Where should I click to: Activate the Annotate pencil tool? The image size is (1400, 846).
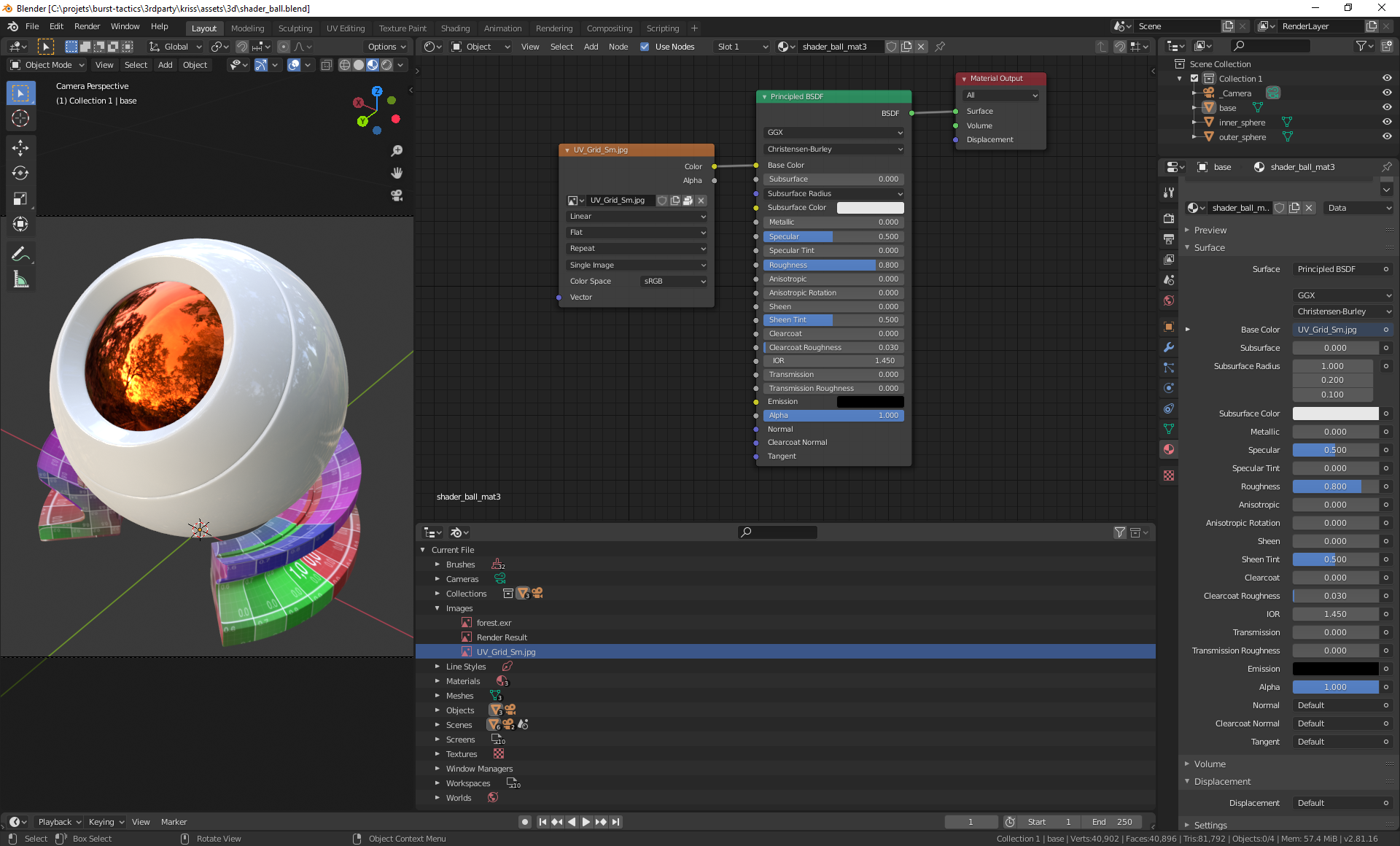coord(20,254)
